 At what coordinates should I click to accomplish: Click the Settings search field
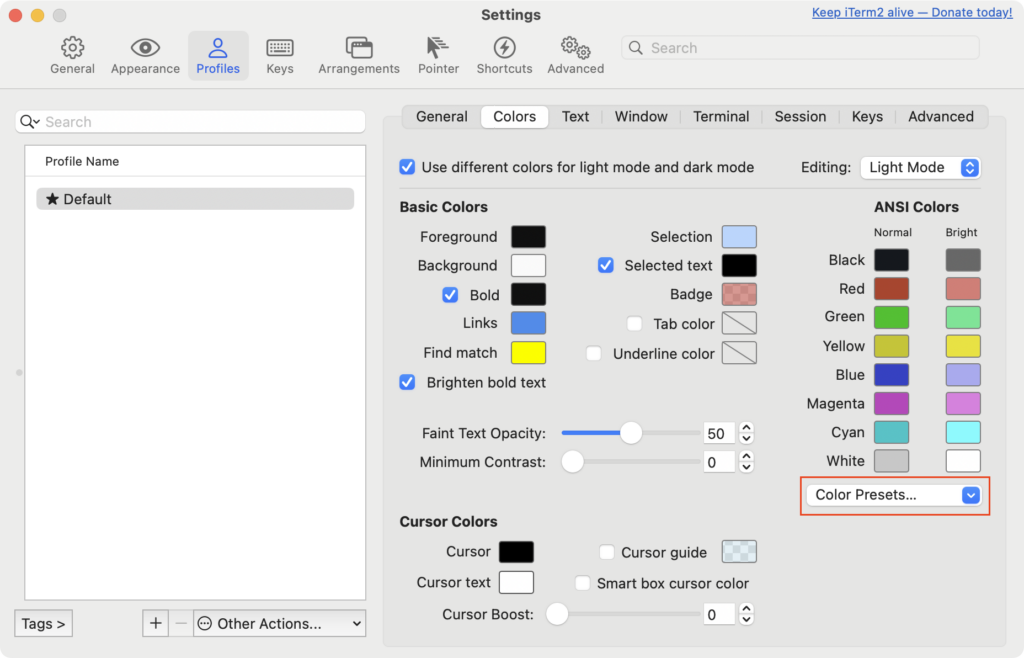[x=801, y=48]
